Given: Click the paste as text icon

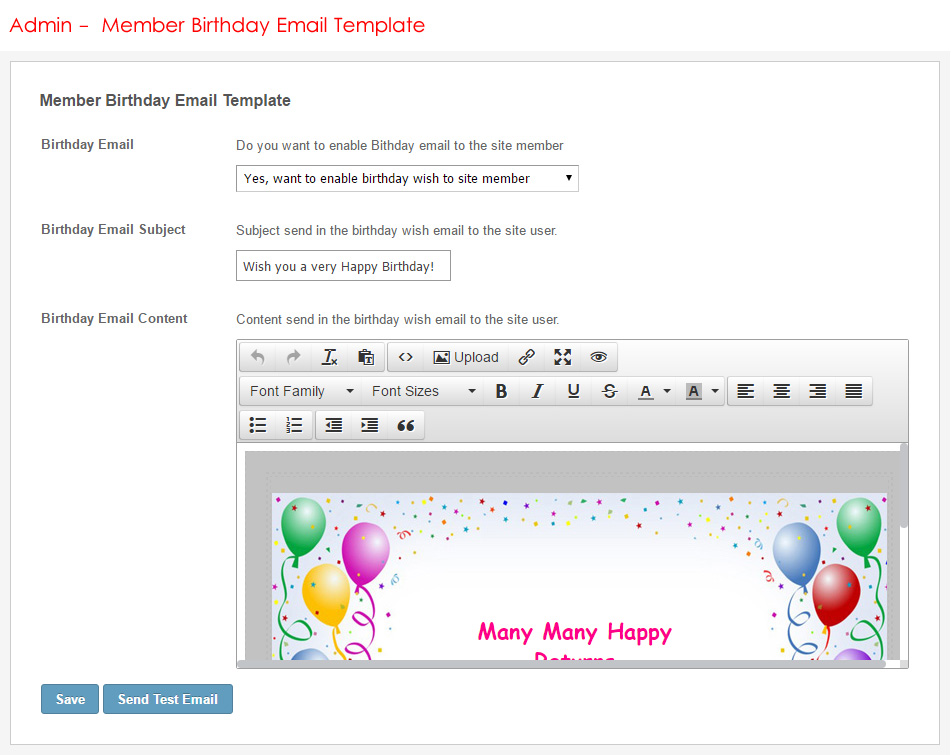Looking at the screenshot, I should pyautogui.click(x=366, y=357).
